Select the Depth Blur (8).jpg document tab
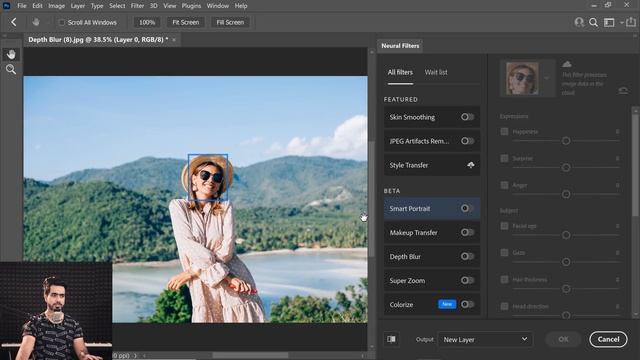640x360 pixels. coord(98,40)
